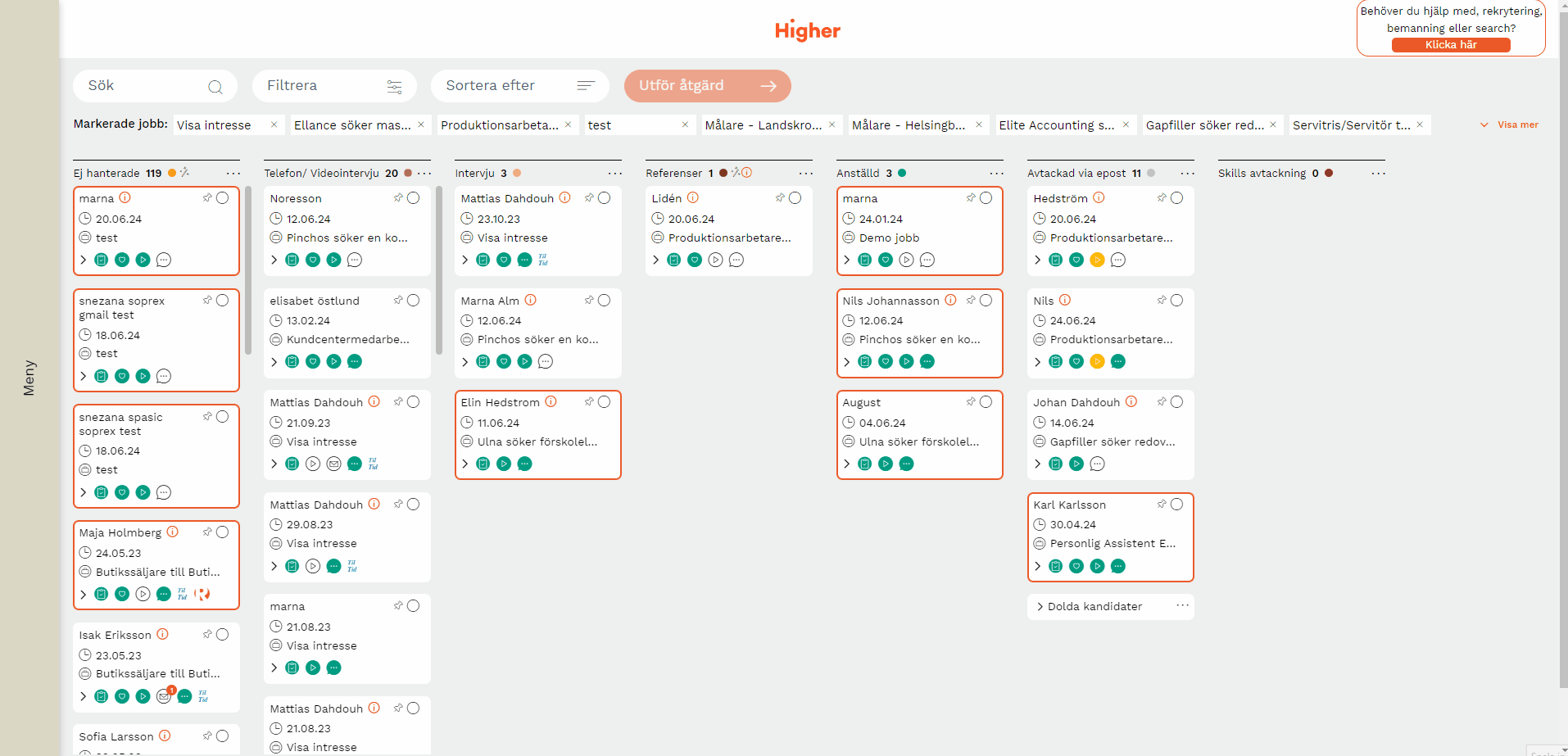Screen dimensions: 1568x756
Task: Select the Maja Holmberg candidate circle
Action: (222, 532)
